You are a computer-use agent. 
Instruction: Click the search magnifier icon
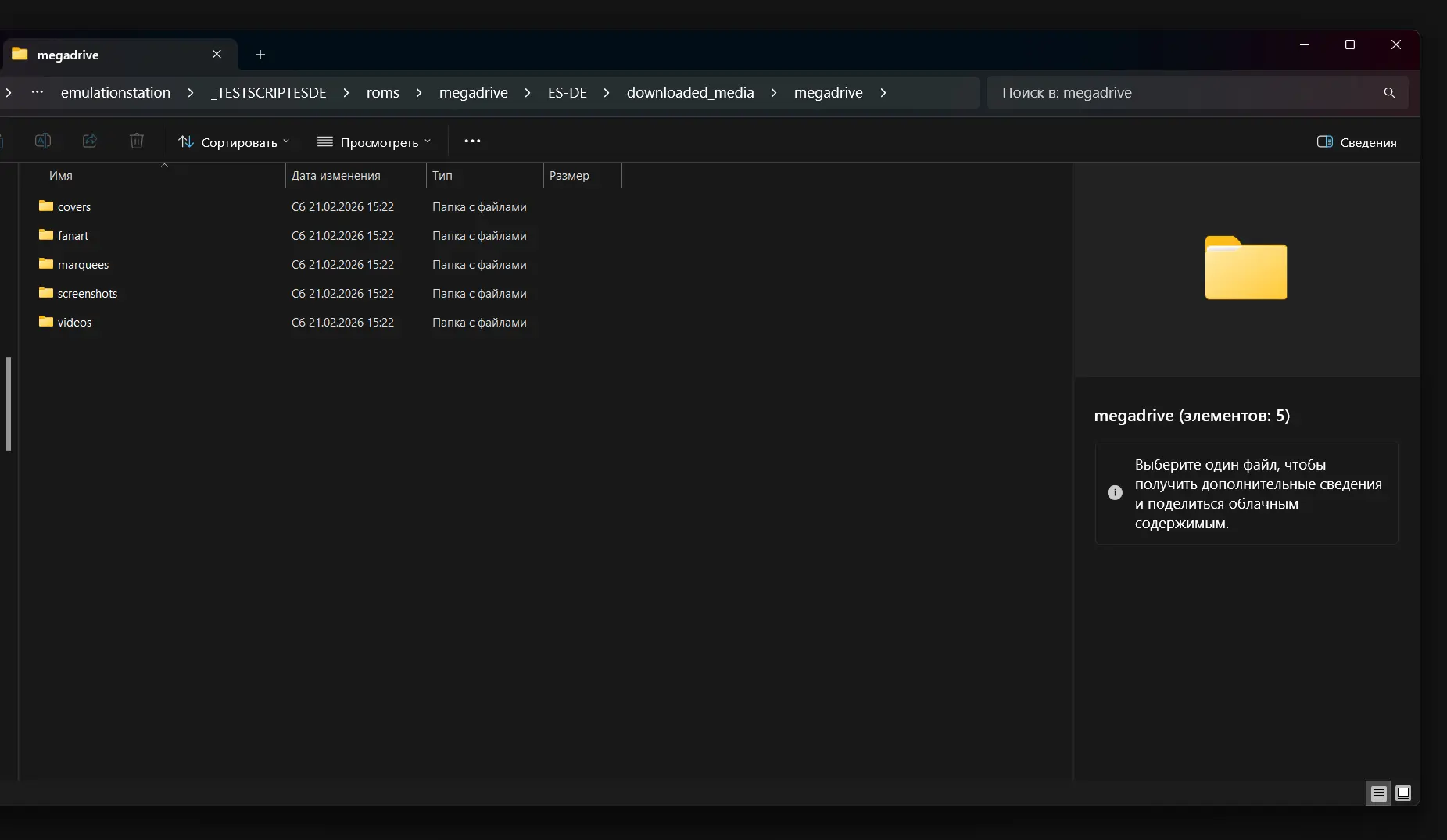(1389, 93)
